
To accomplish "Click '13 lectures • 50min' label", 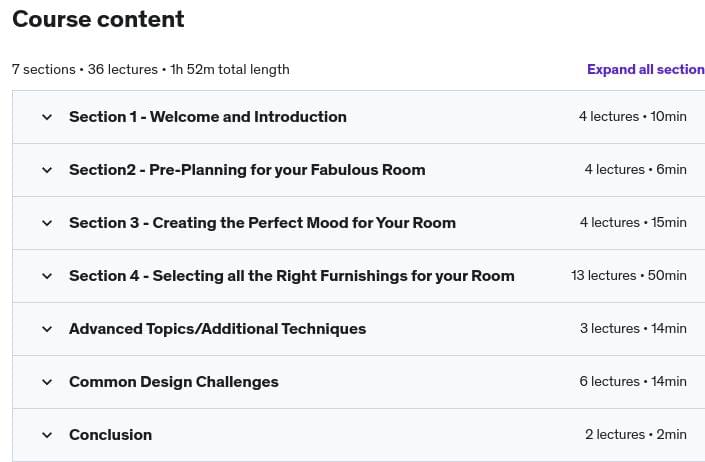I will tap(628, 276).
